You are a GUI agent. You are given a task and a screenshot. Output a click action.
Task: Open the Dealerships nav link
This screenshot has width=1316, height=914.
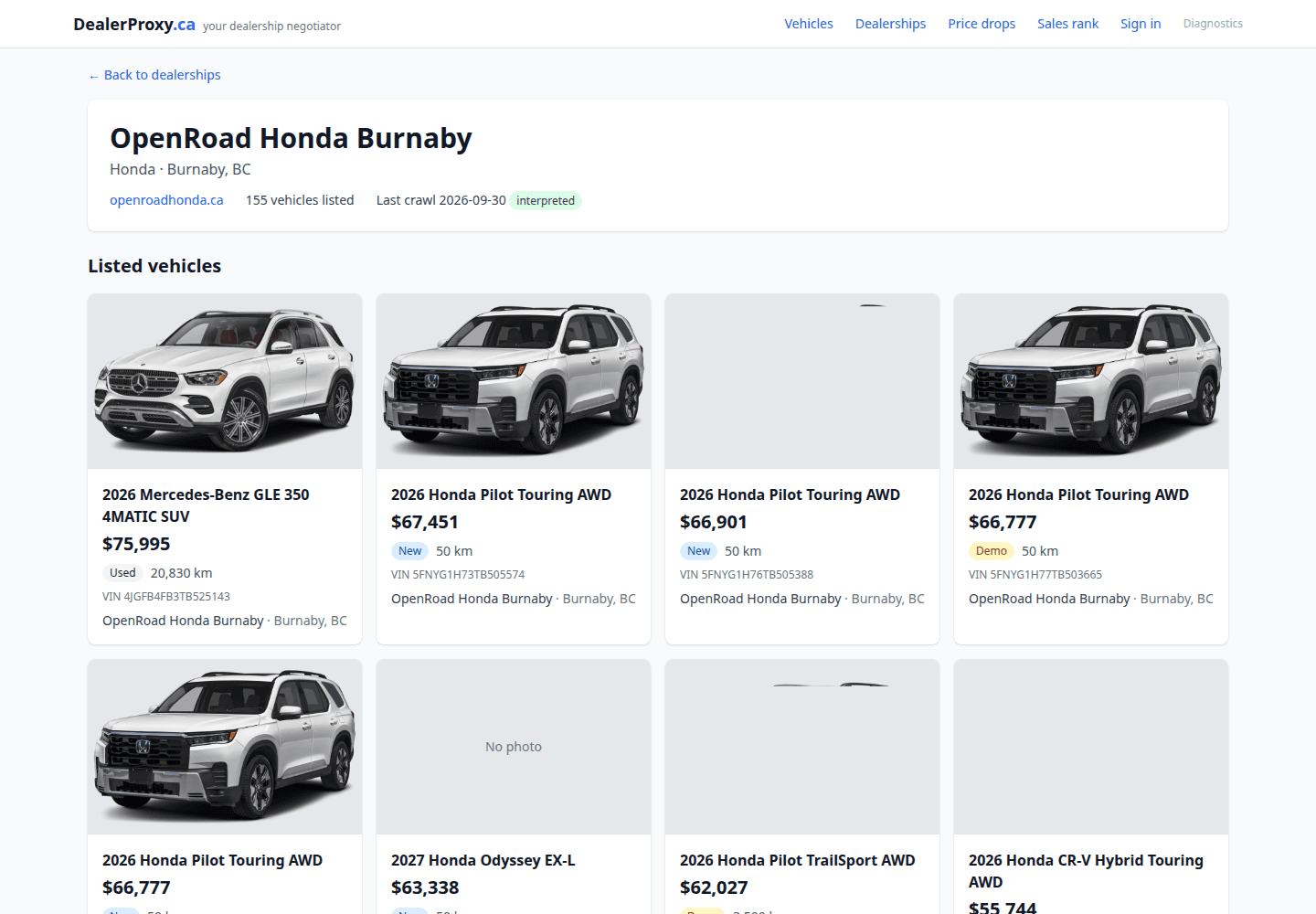(x=890, y=24)
